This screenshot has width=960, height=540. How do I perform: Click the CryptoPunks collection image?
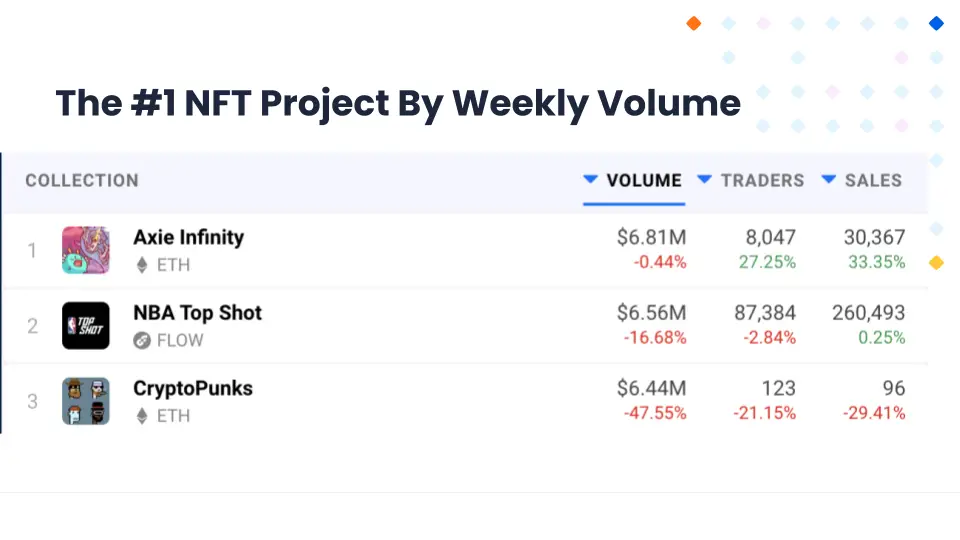86,401
